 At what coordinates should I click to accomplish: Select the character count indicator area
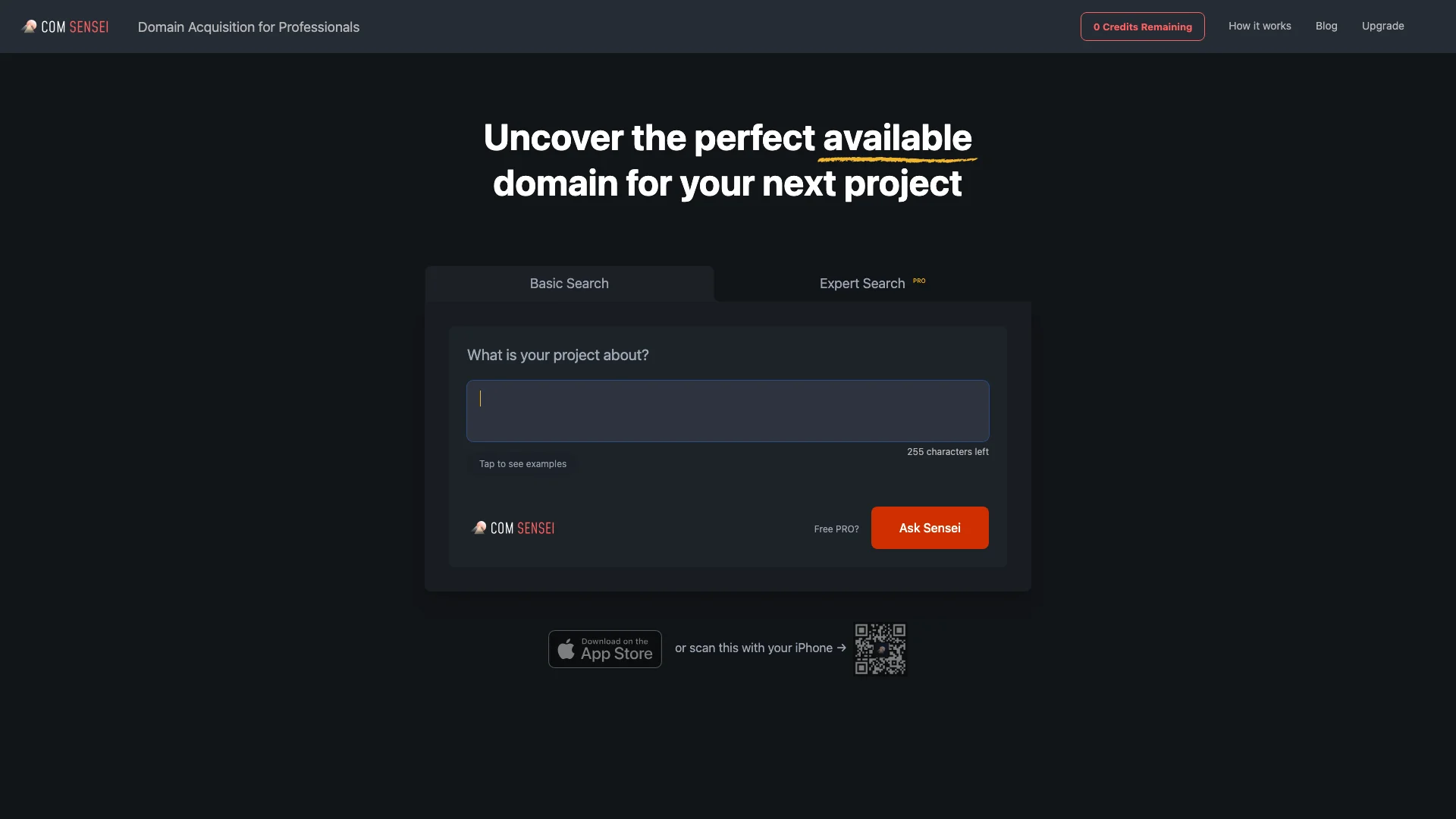pyautogui.click(x=947, y=452)
